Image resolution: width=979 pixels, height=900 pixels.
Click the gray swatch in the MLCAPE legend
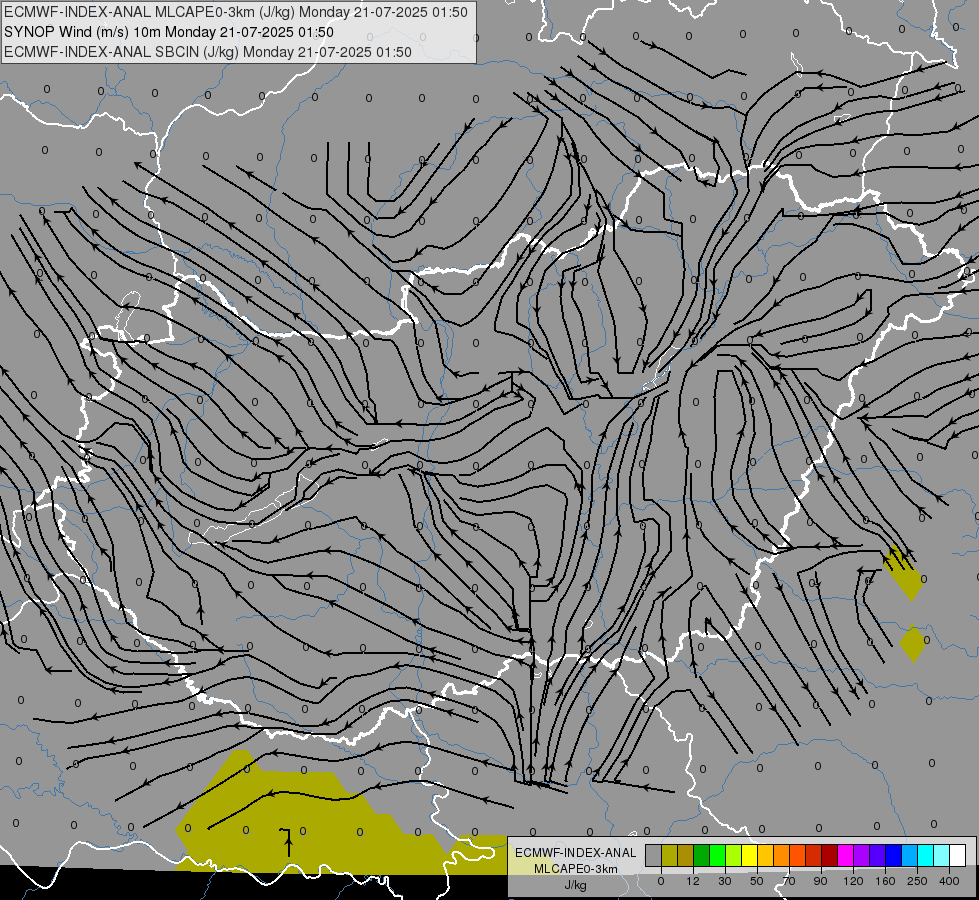pos(654,855)
